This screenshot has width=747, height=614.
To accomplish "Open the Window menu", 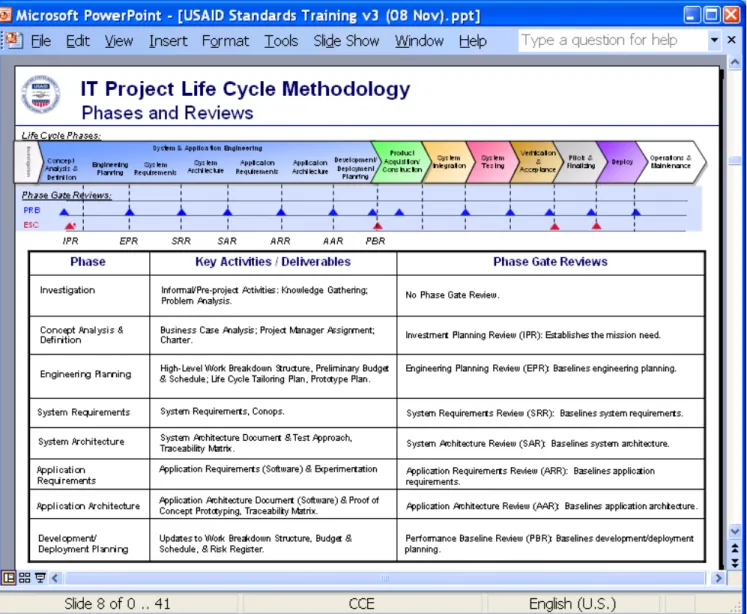I will pos(419,41).
